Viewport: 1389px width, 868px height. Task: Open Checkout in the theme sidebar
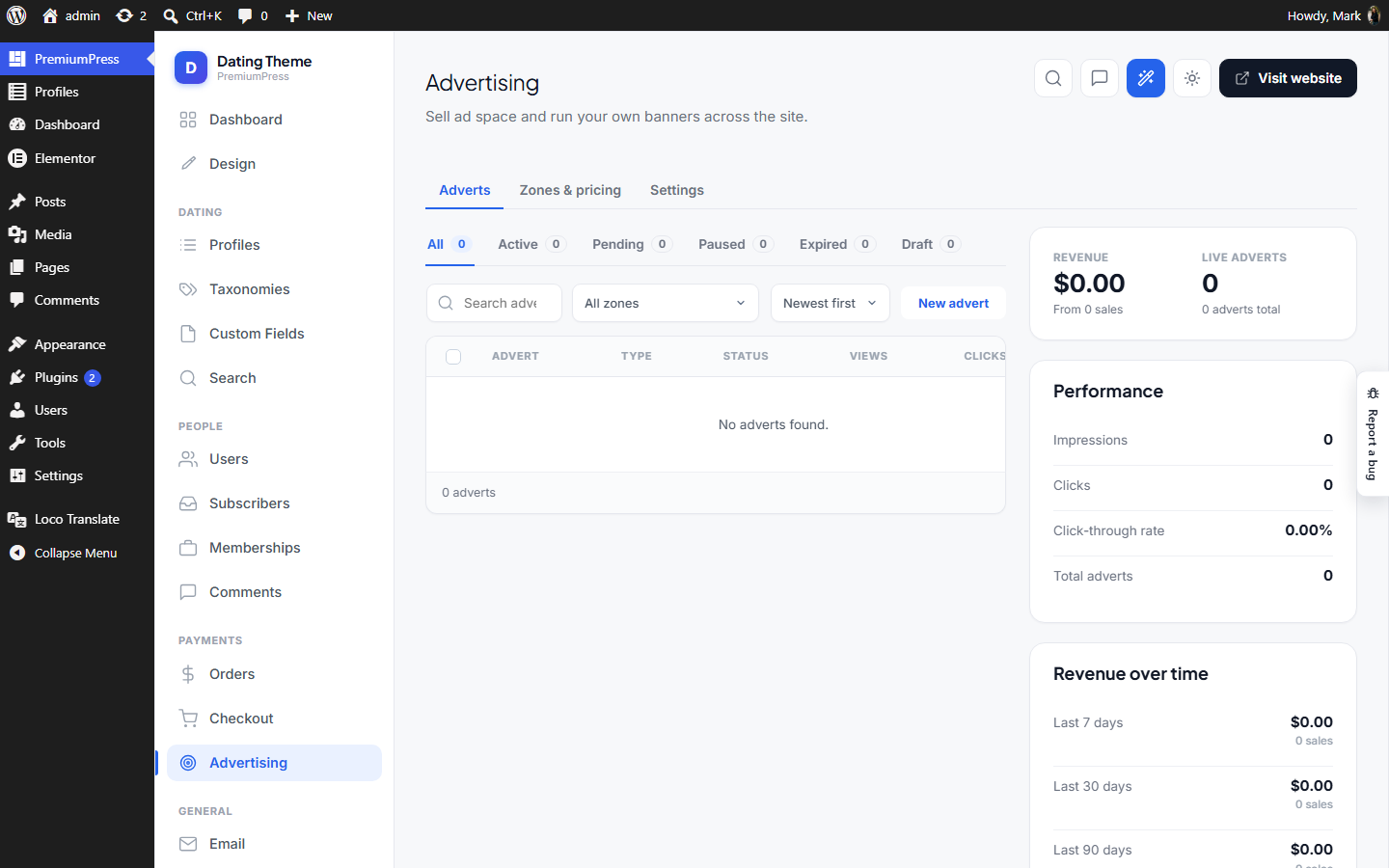point(274,719)
